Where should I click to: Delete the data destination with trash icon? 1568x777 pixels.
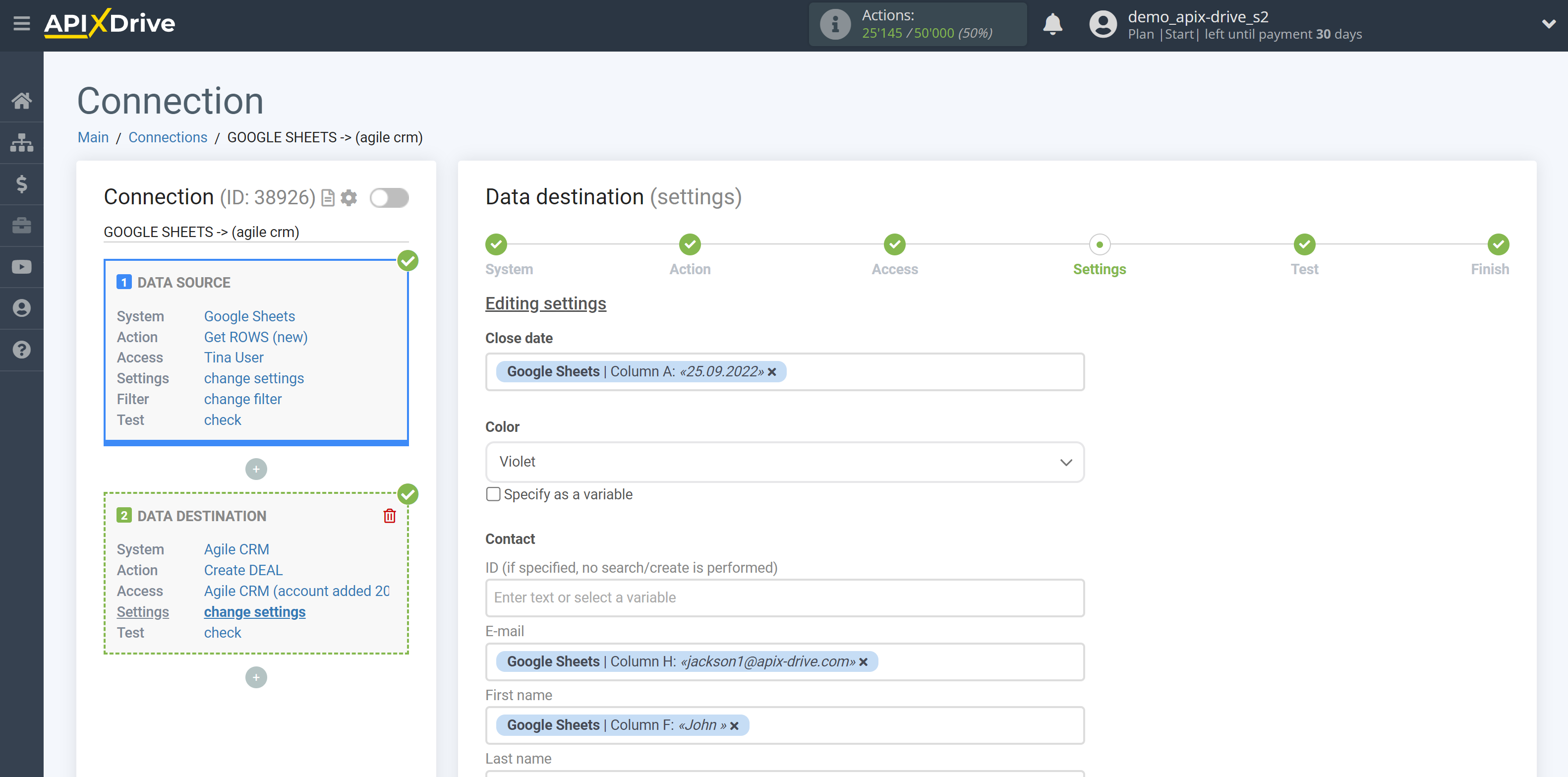(x=390, y=516)
